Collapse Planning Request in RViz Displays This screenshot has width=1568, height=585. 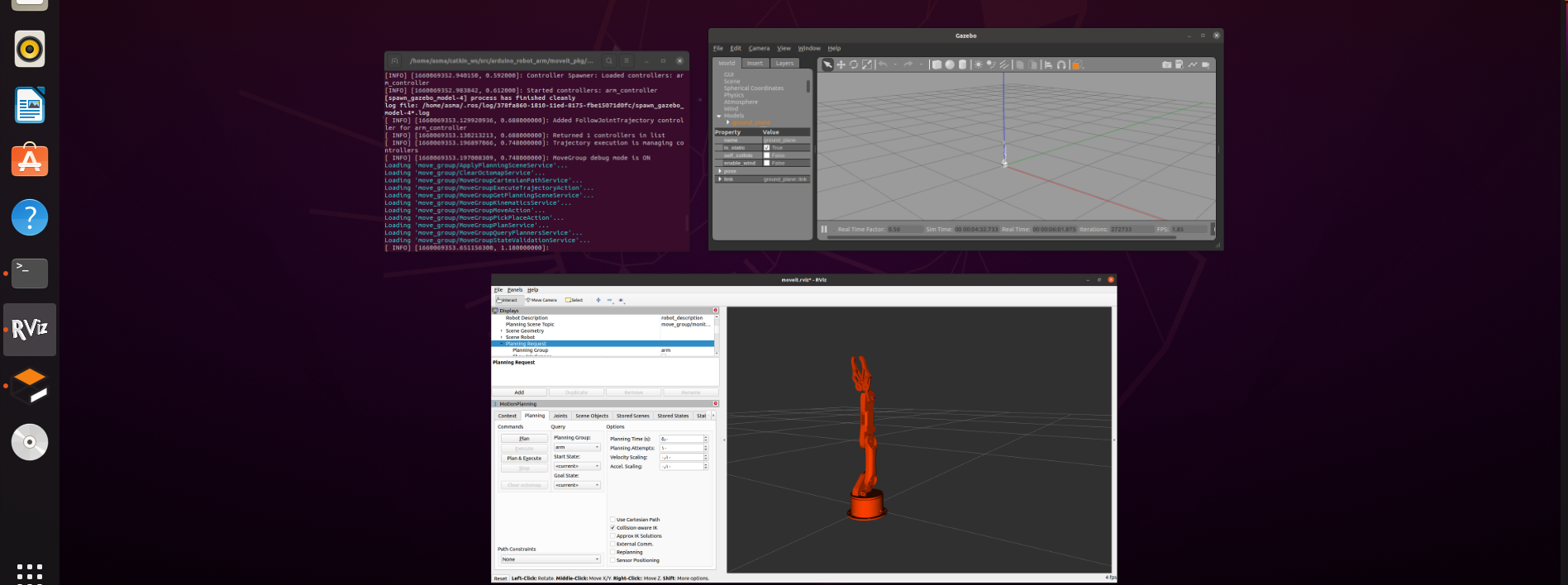click(502, 344)
